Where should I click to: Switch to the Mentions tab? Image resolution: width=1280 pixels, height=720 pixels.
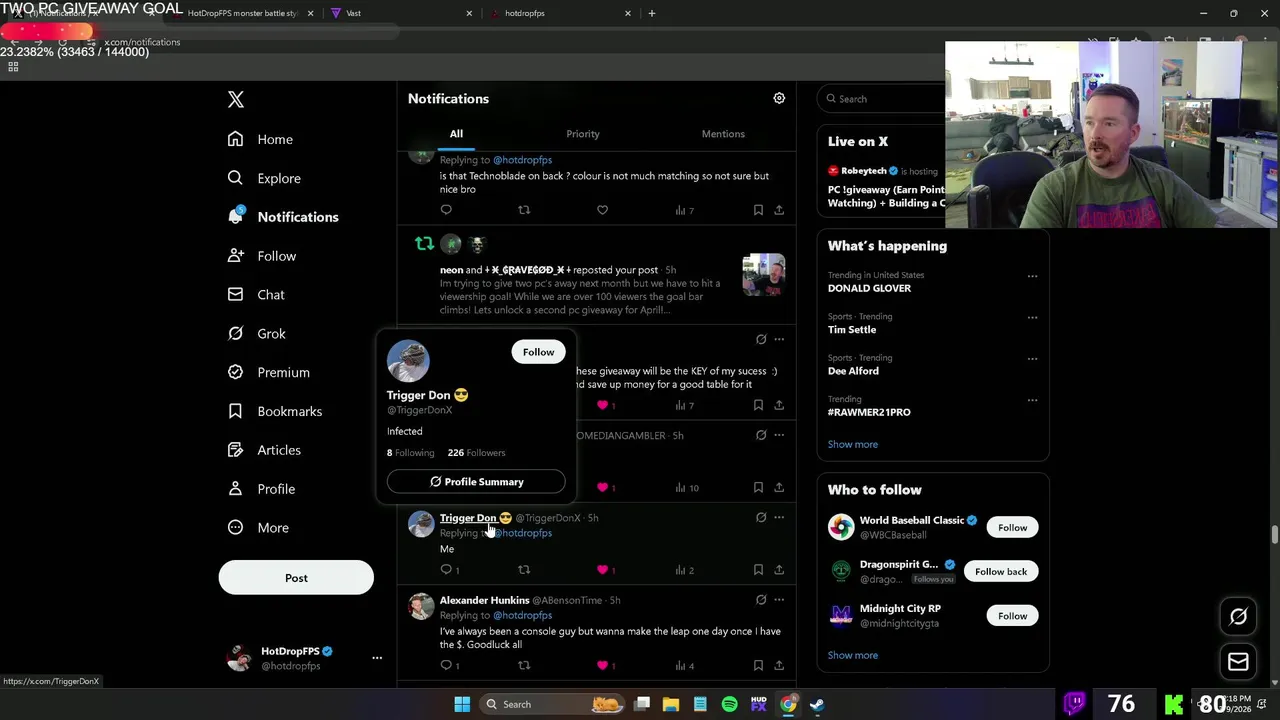723,134
